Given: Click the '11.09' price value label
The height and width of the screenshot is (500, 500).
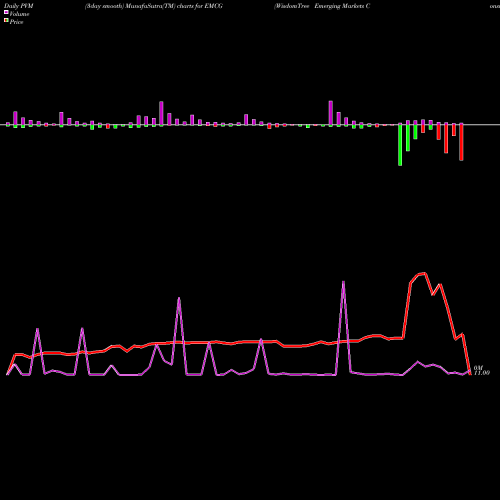Looking at the screenshot, I should click(x=482, y=373).
